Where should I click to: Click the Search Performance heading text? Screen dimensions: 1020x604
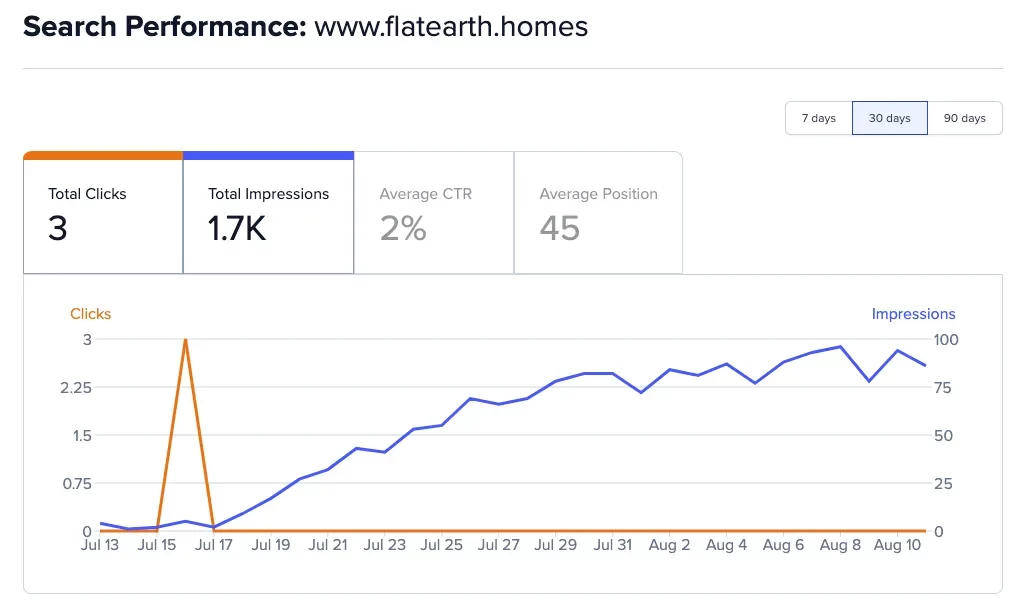point(164,27)
